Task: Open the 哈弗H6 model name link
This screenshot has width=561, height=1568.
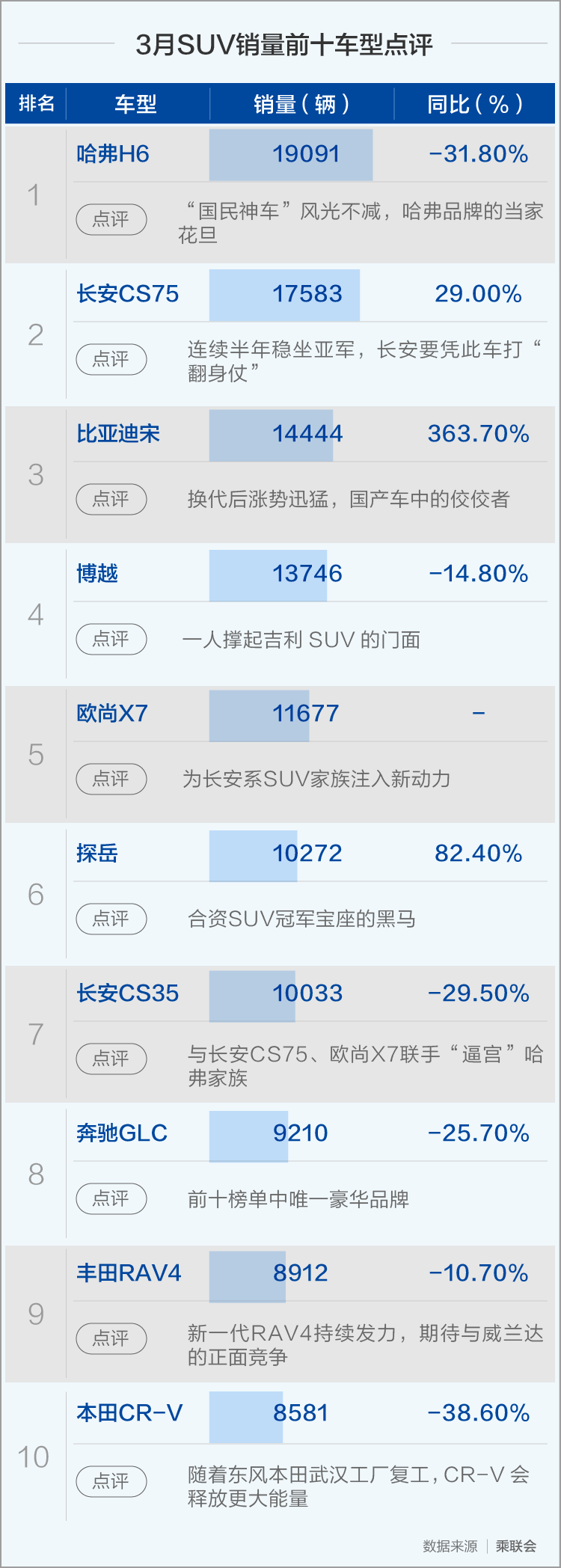Action: coord(113,154)
